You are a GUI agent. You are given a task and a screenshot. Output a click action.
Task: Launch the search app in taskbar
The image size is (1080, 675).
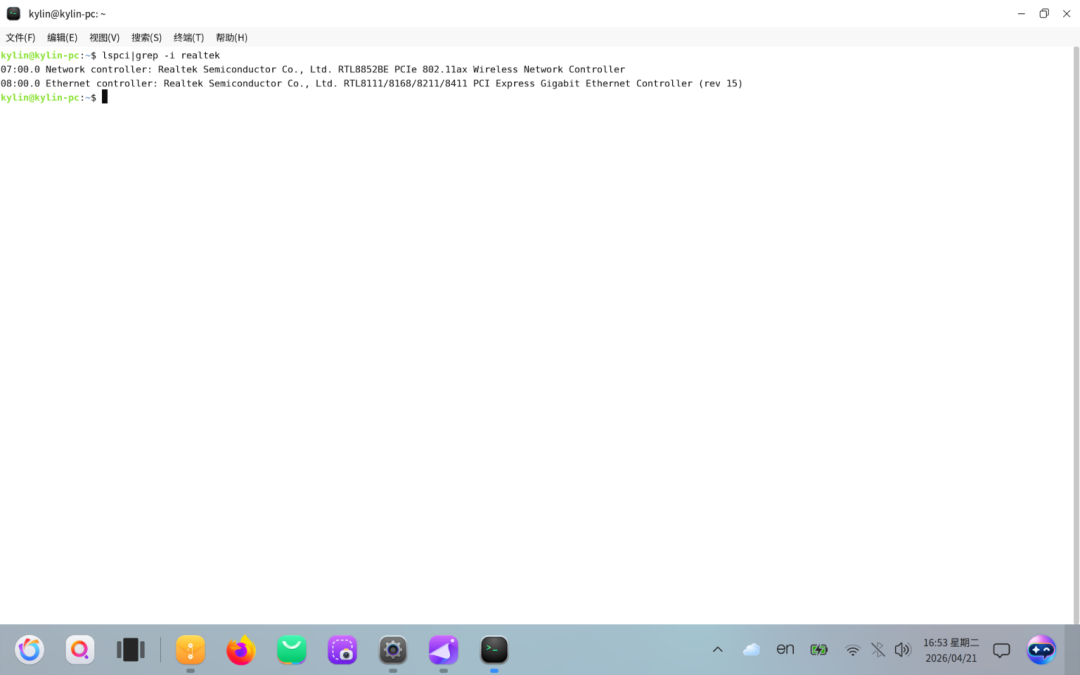(x=80, y=650)
